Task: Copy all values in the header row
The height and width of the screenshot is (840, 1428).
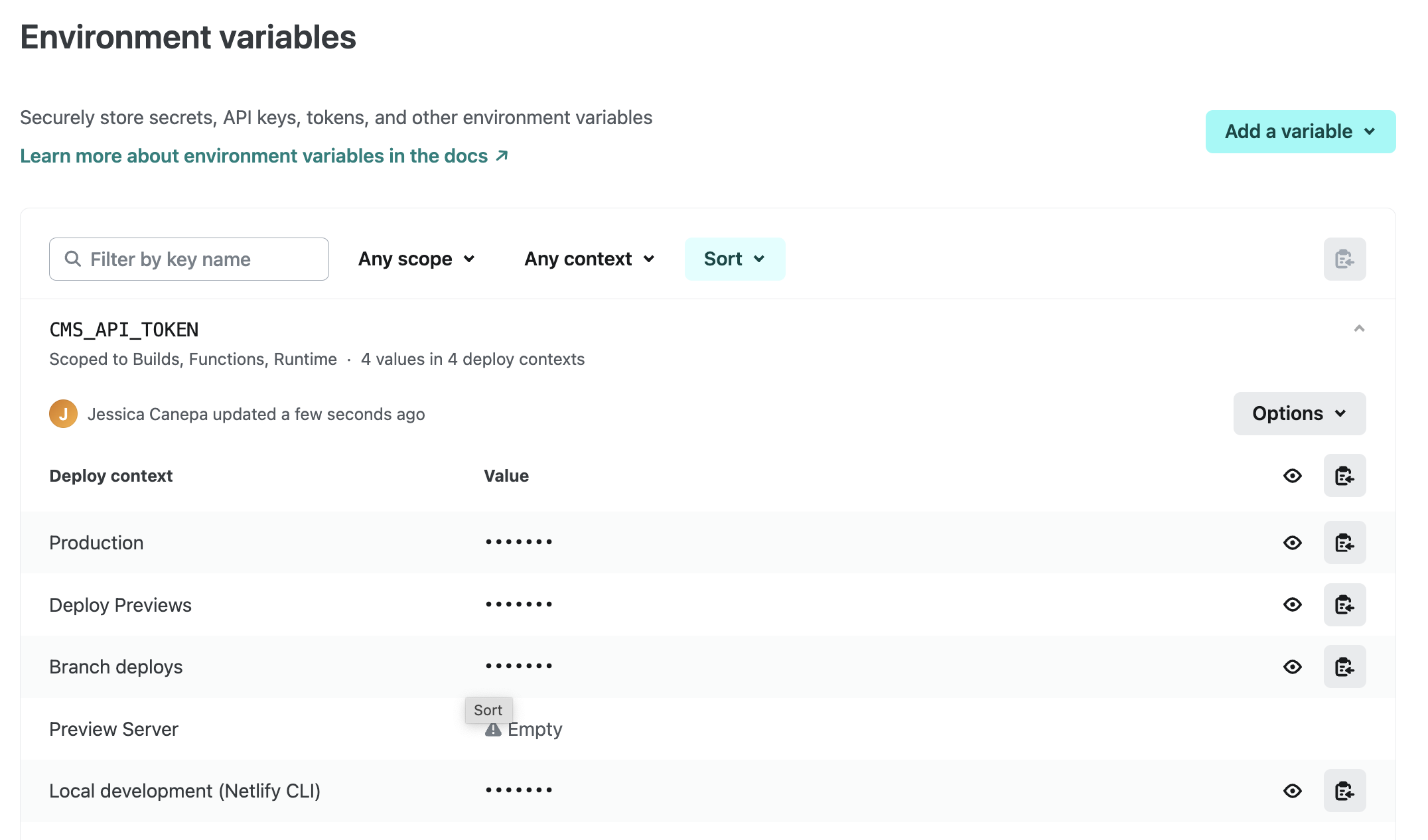Action: pos(1344,476)
